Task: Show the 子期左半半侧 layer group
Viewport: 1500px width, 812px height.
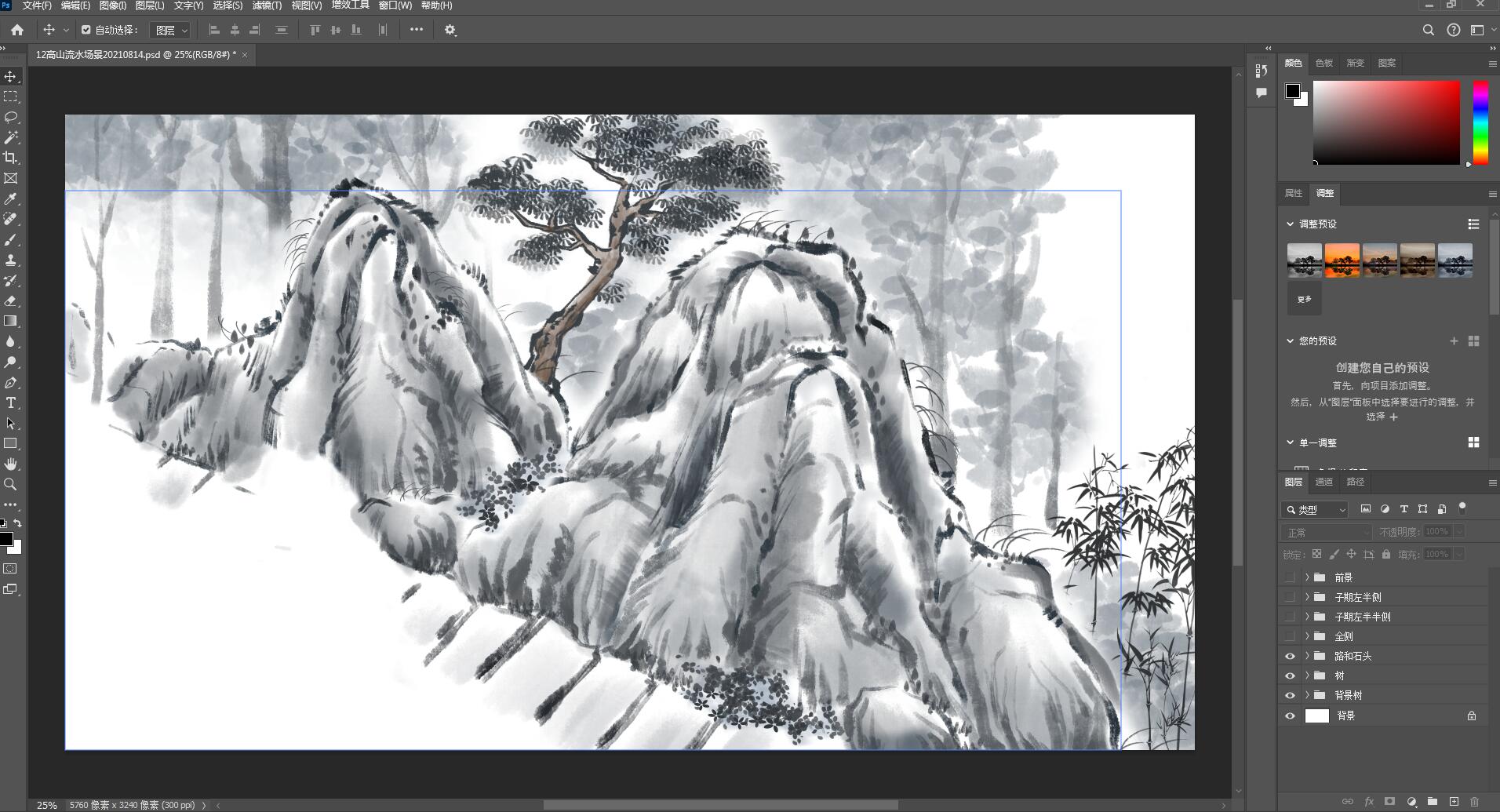Action: (x=1290, y=616)
